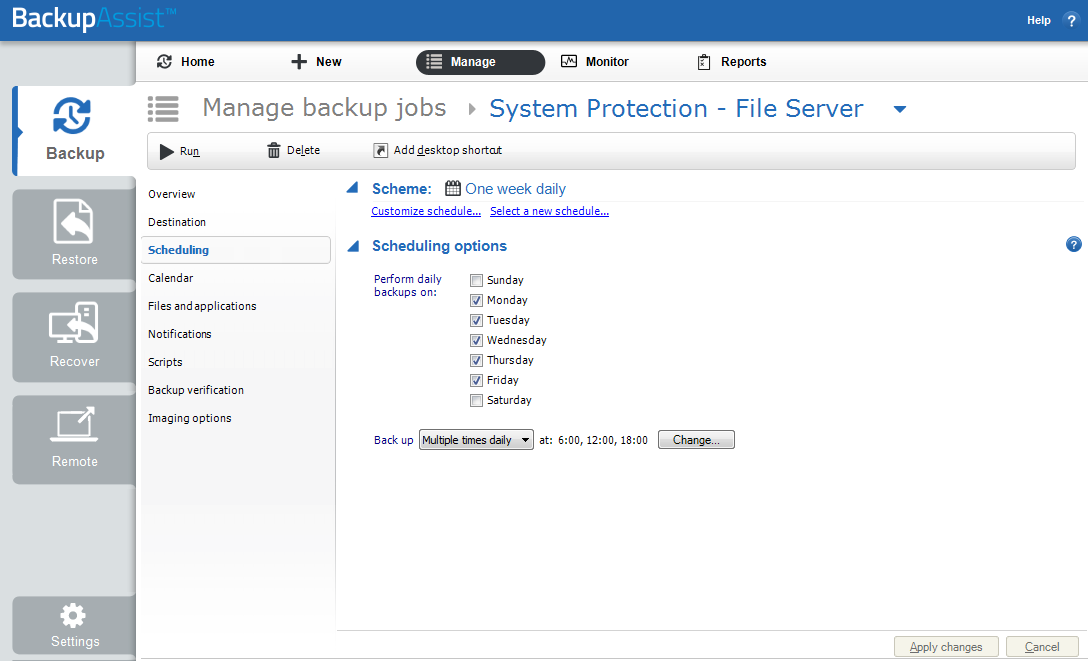The image size is (1088, 661).
Task: Click the Customize schedule link
Action: click(426, 211)
